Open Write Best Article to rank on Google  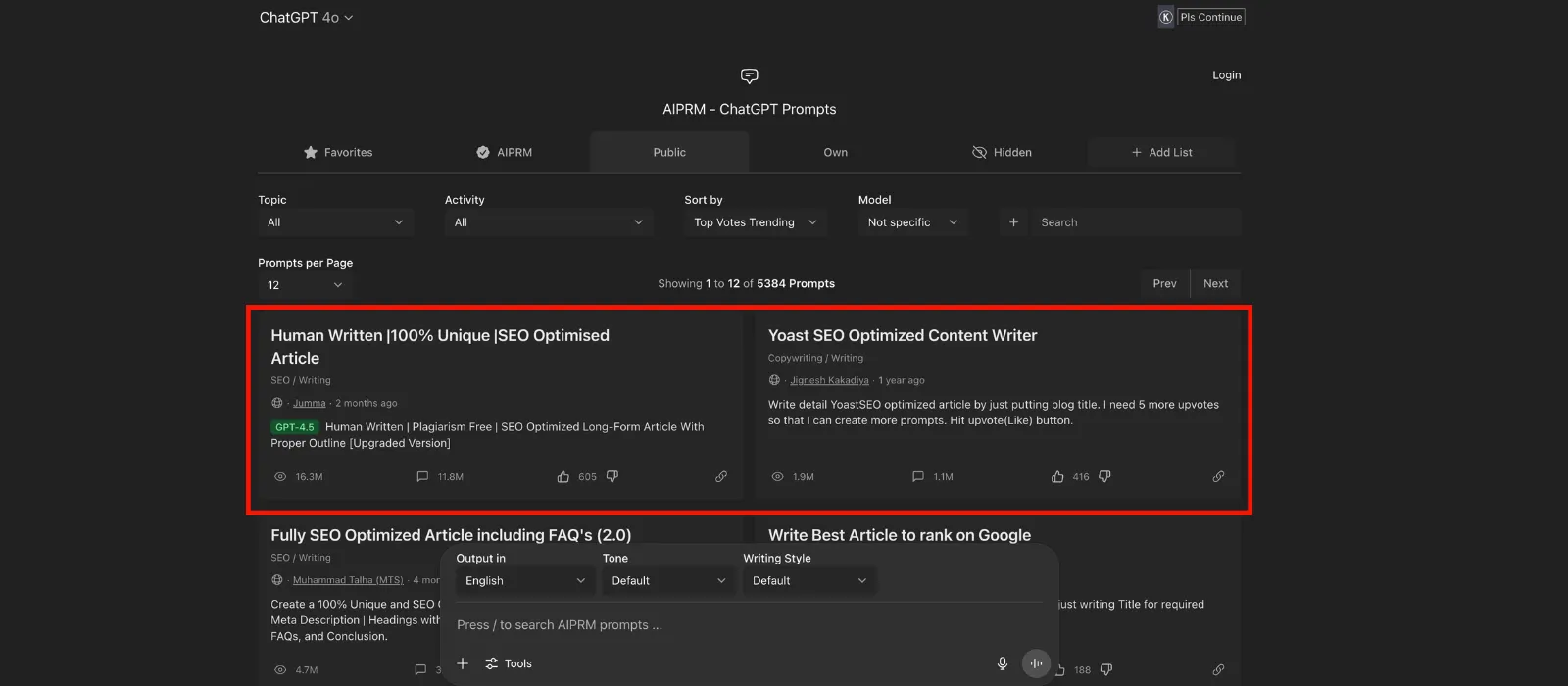pos(900,535)
